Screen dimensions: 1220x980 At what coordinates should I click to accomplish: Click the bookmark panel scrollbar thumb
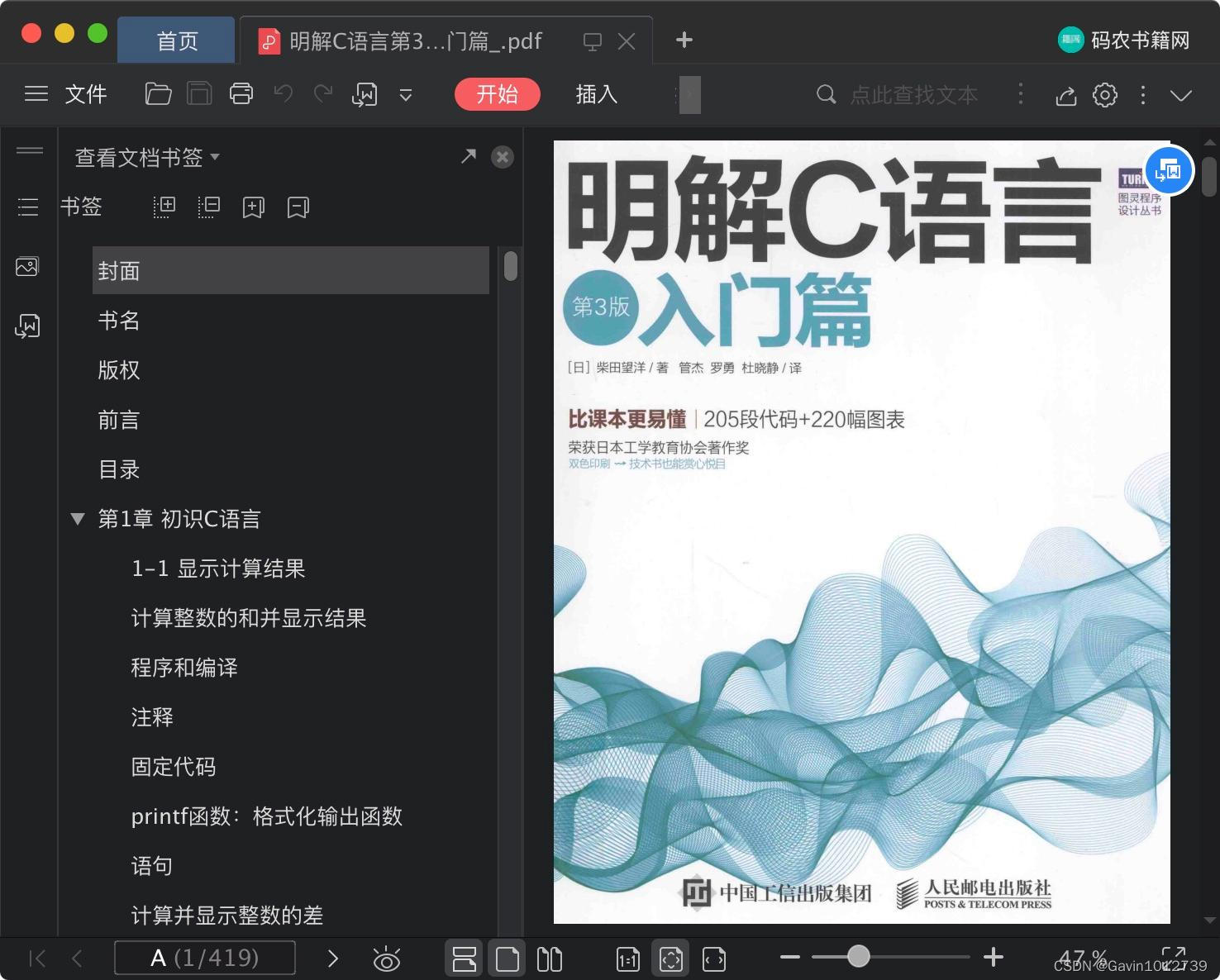(511, 266)
